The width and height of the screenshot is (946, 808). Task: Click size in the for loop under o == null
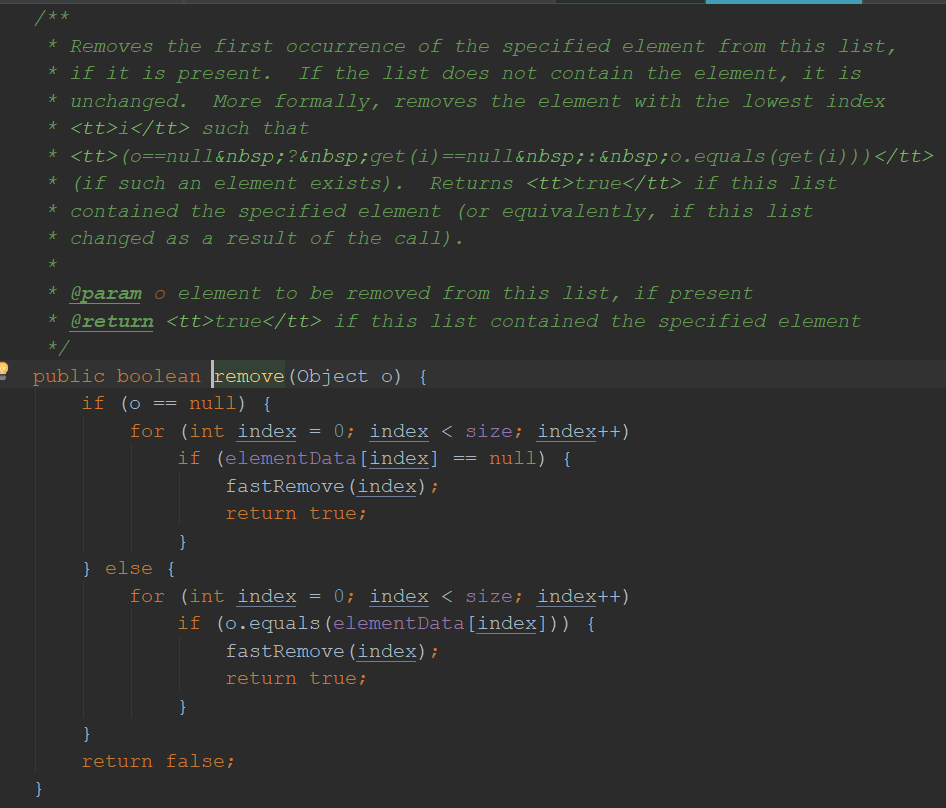[489, 431]
